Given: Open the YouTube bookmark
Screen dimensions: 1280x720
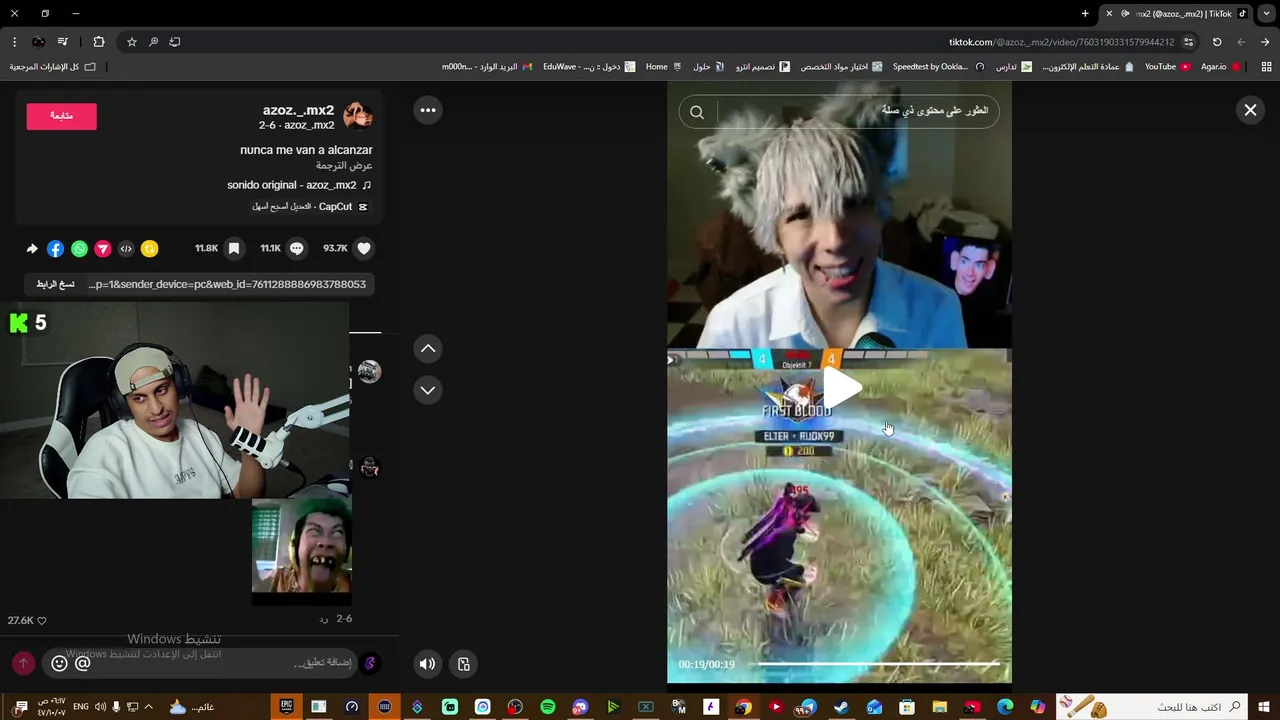Looking at the screenshot, I should click(1167, 67).
